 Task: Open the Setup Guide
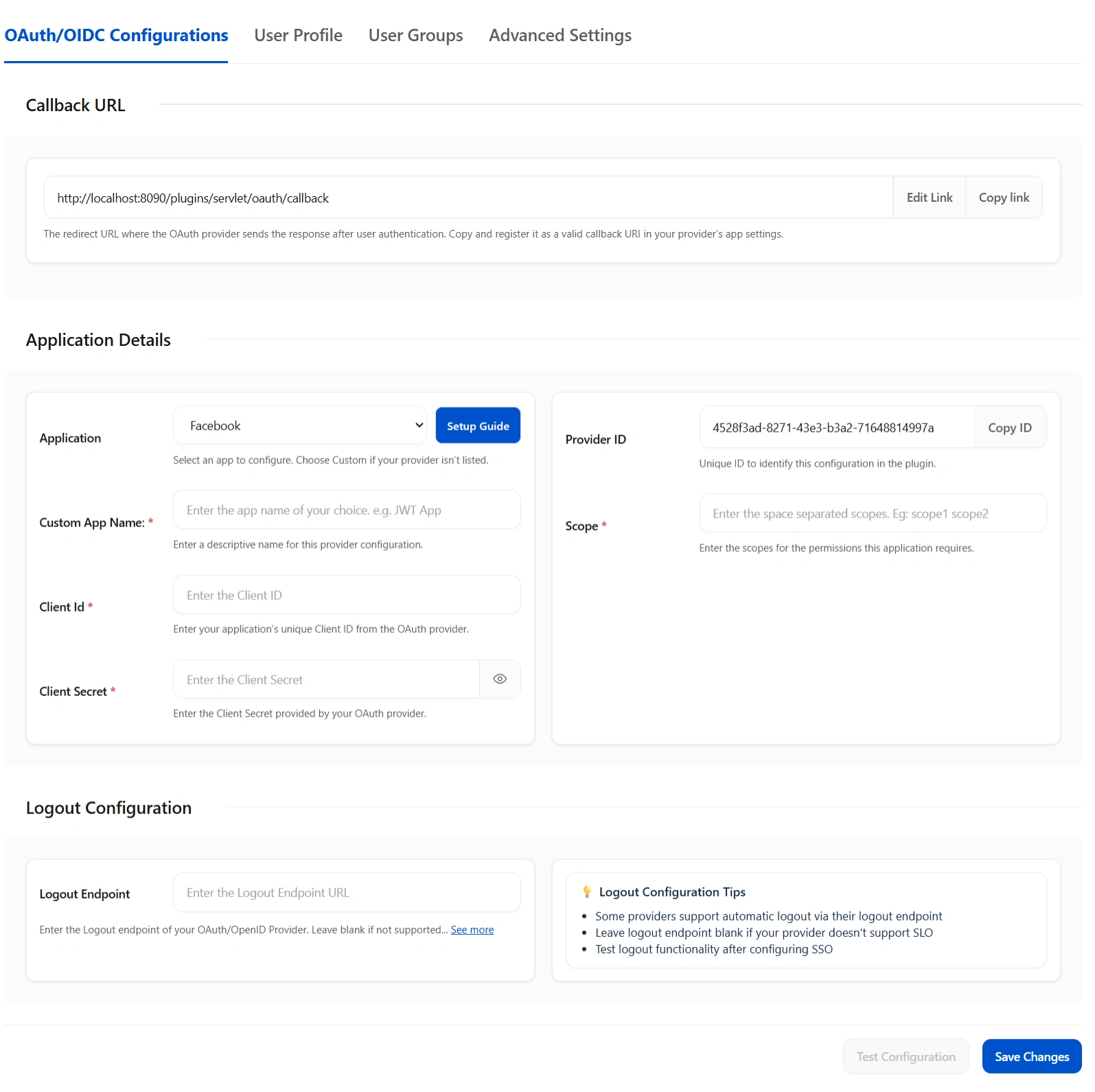[x=478, y=426]
